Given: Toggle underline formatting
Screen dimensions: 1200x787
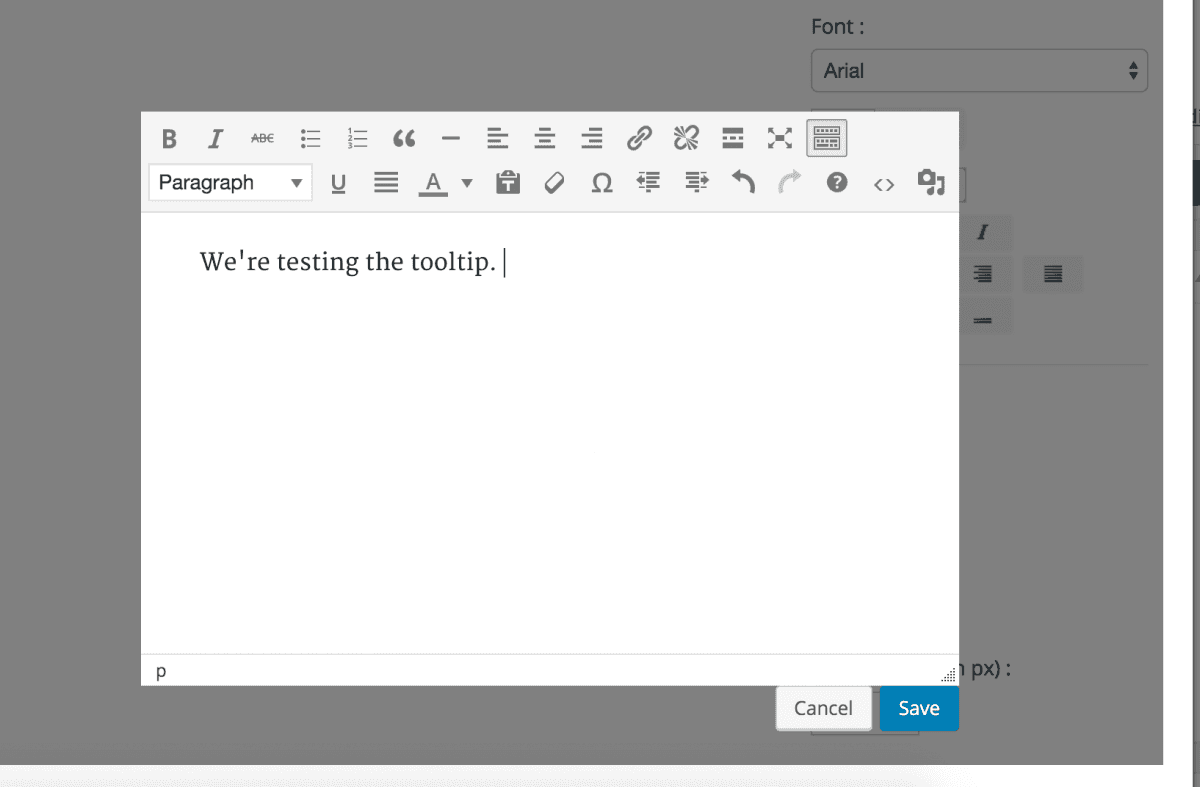Looking at the screenshot, I should 338,183.
